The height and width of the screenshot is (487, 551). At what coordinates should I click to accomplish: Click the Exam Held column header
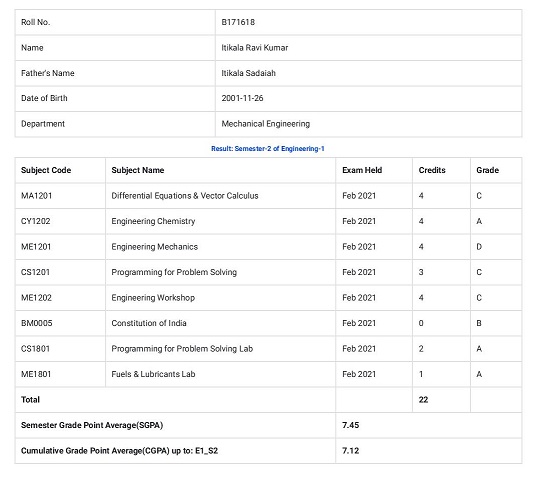(362, 170)
